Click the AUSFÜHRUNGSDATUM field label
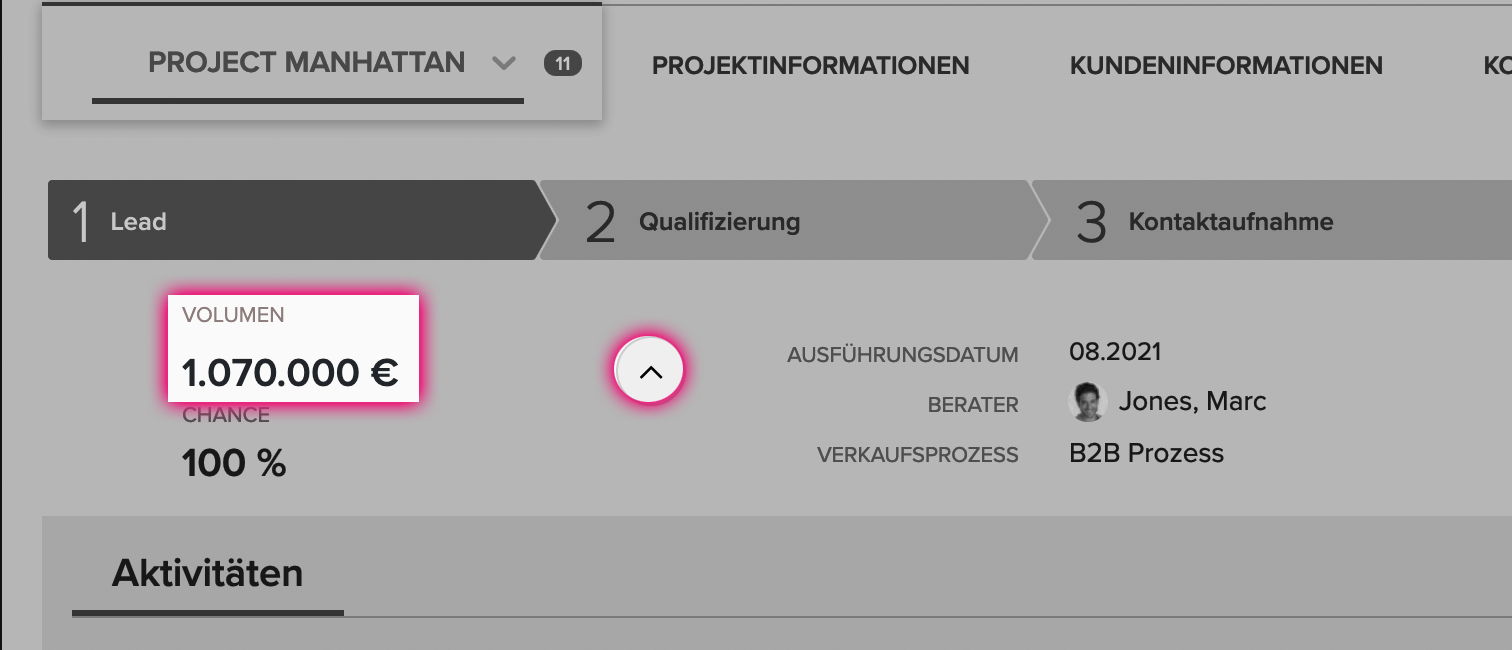 point(903,355)
